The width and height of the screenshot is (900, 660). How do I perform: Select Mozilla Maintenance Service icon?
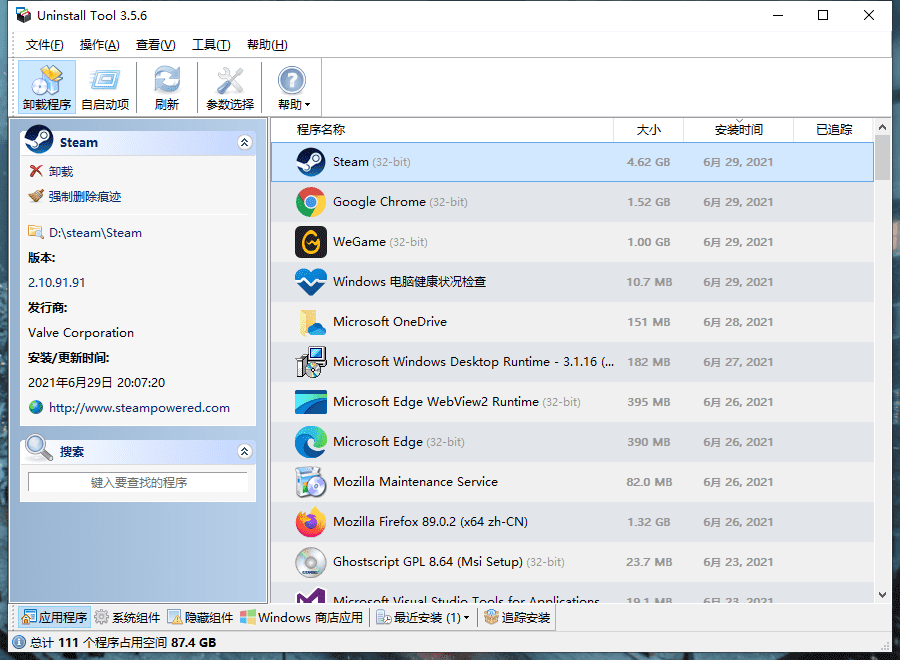pyautogui.click(x=311, y=482)
